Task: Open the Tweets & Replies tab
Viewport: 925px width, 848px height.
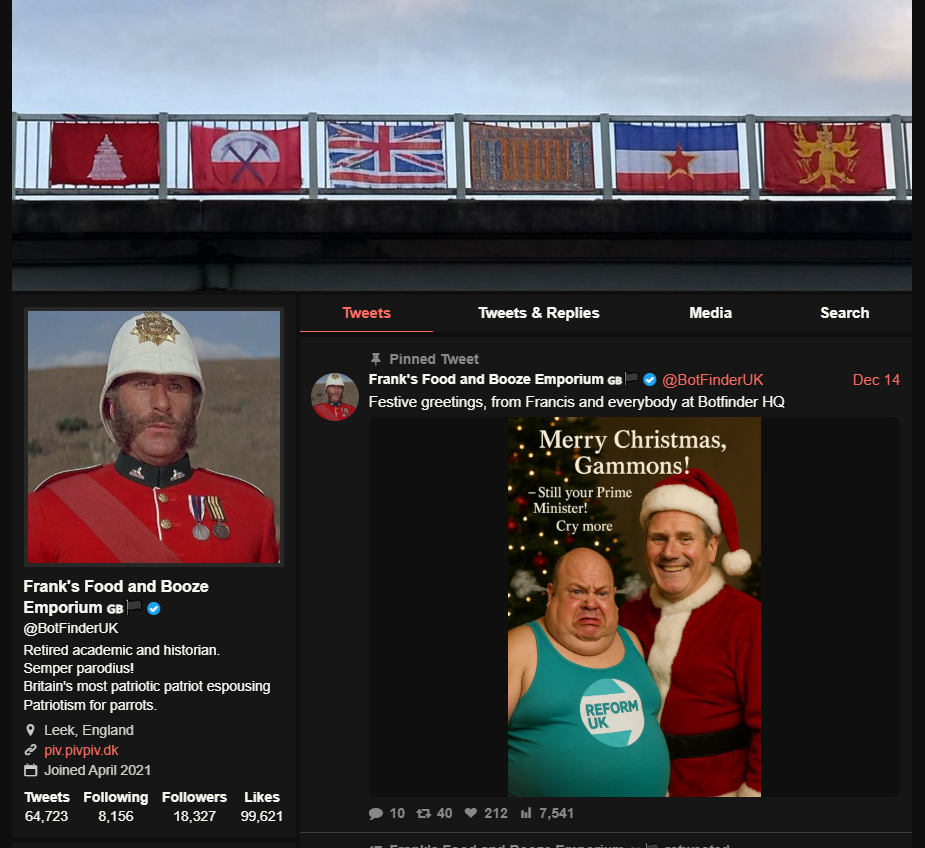Action: (539, 313)
